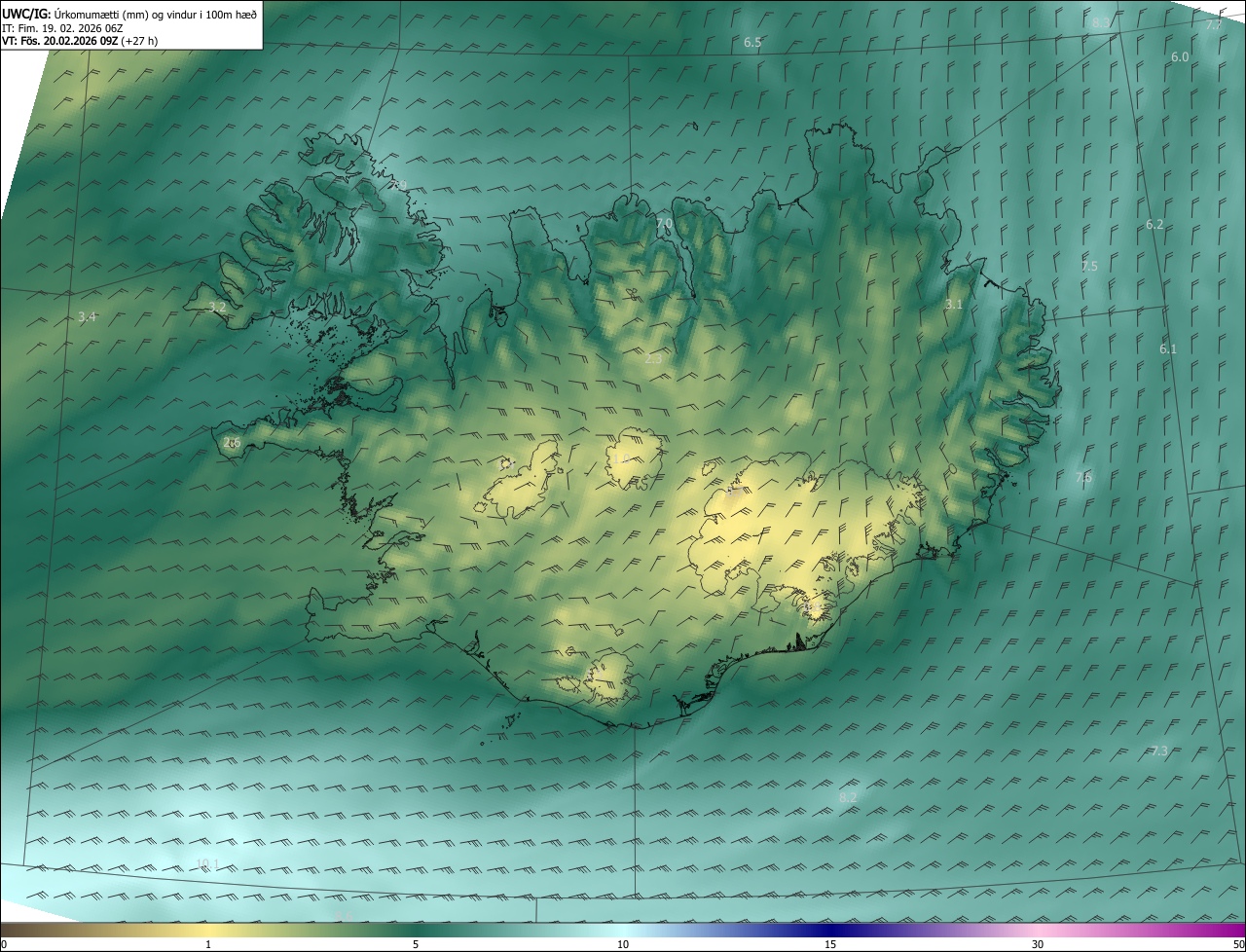Click the 7.0 value on the map
Image resolution: width=1246 pixels, height=952 pixels.
point(664,224)
